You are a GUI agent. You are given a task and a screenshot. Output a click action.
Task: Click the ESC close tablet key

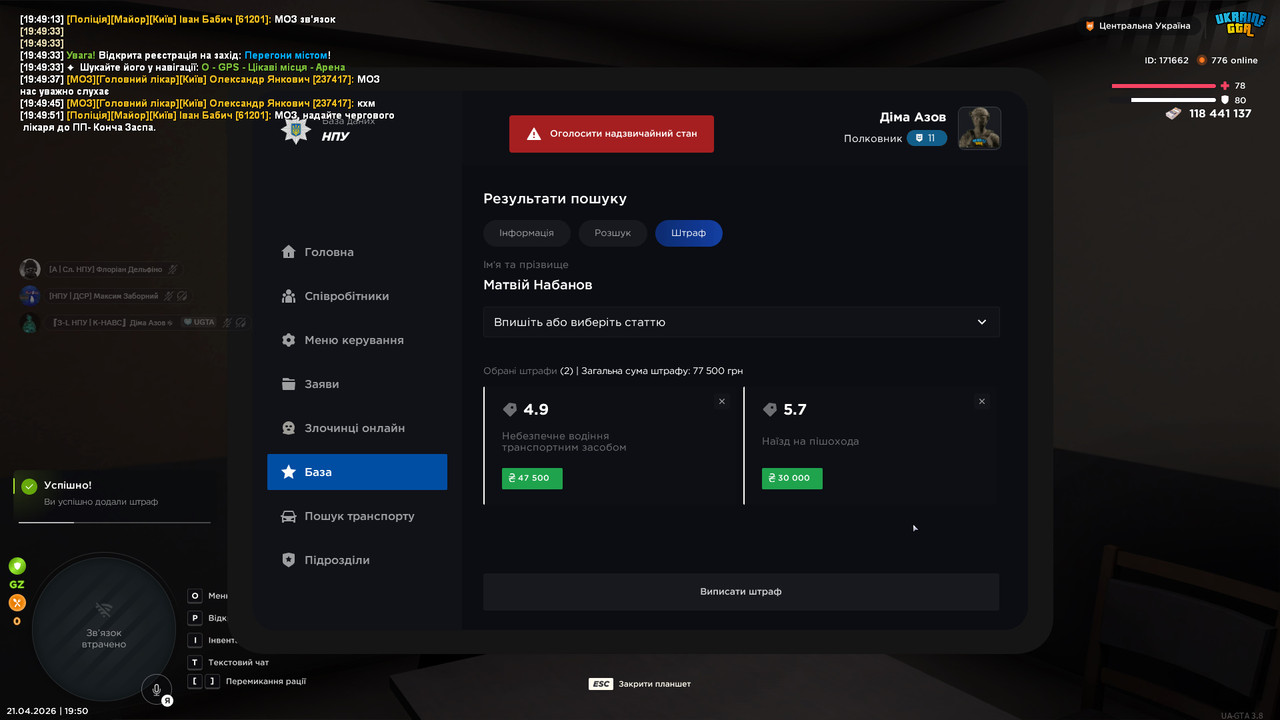pos(601,684)
